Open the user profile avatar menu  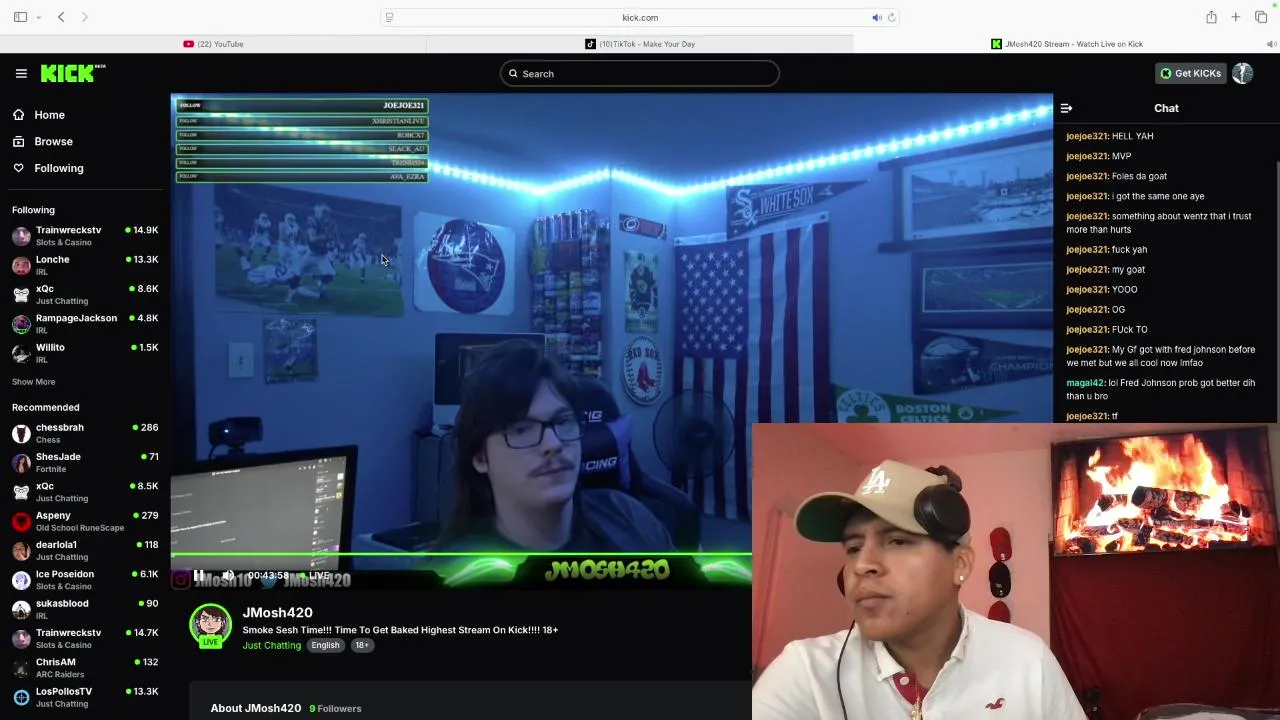tap(1242, 73)
